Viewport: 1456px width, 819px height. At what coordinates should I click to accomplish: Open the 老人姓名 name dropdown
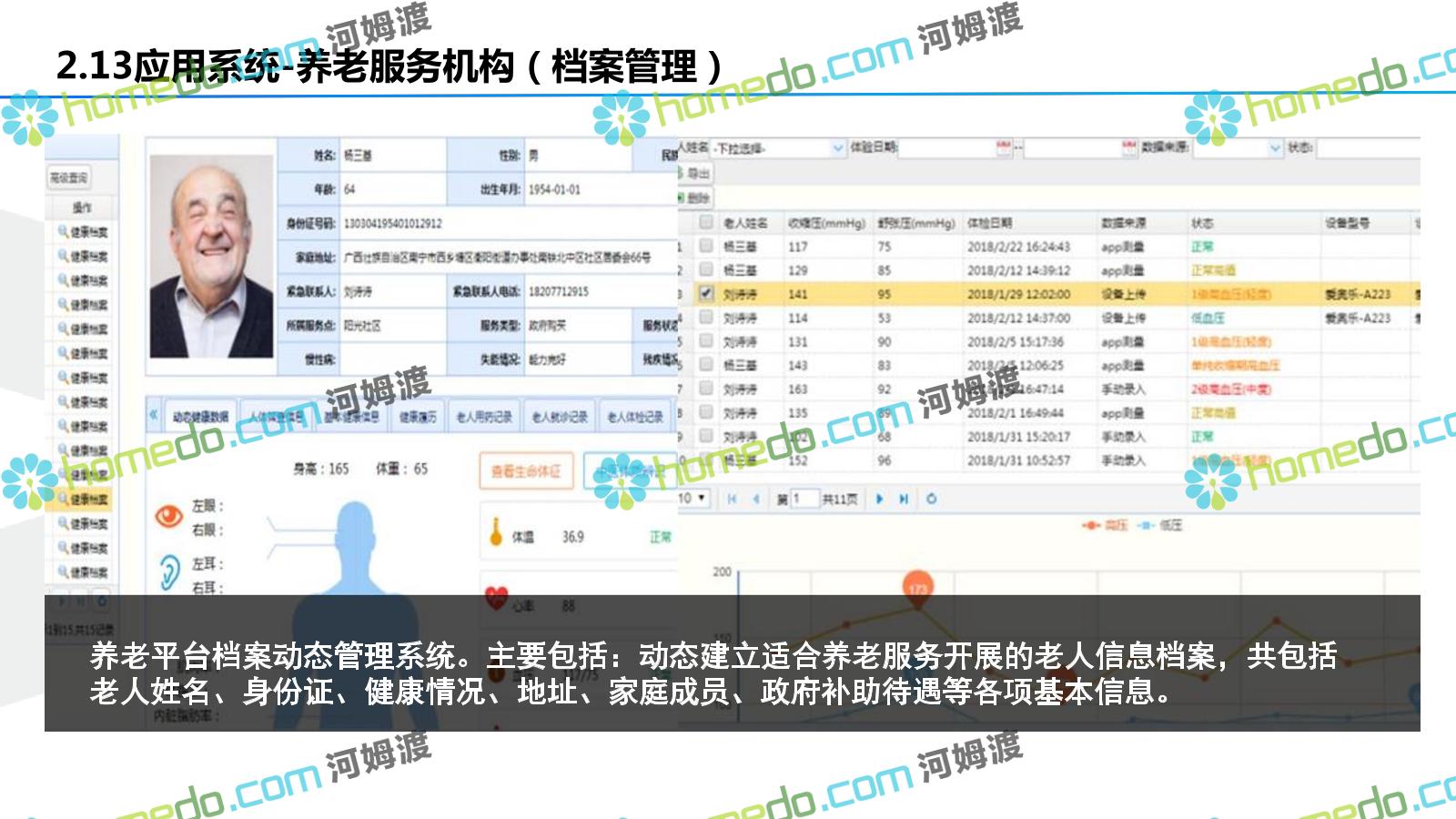[837, 147]
